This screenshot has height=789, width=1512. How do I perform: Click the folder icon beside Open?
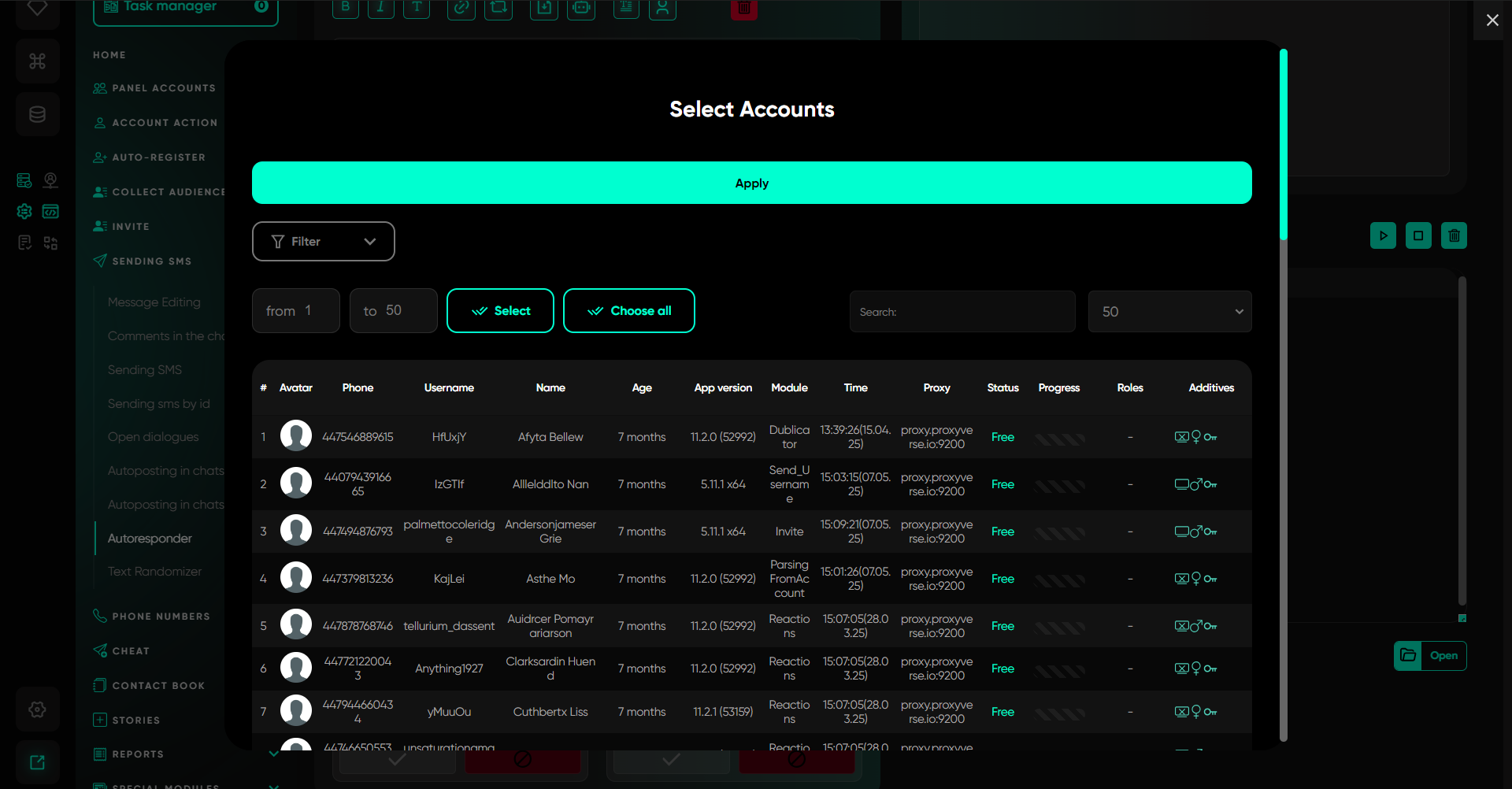[x=1408, y=655]
